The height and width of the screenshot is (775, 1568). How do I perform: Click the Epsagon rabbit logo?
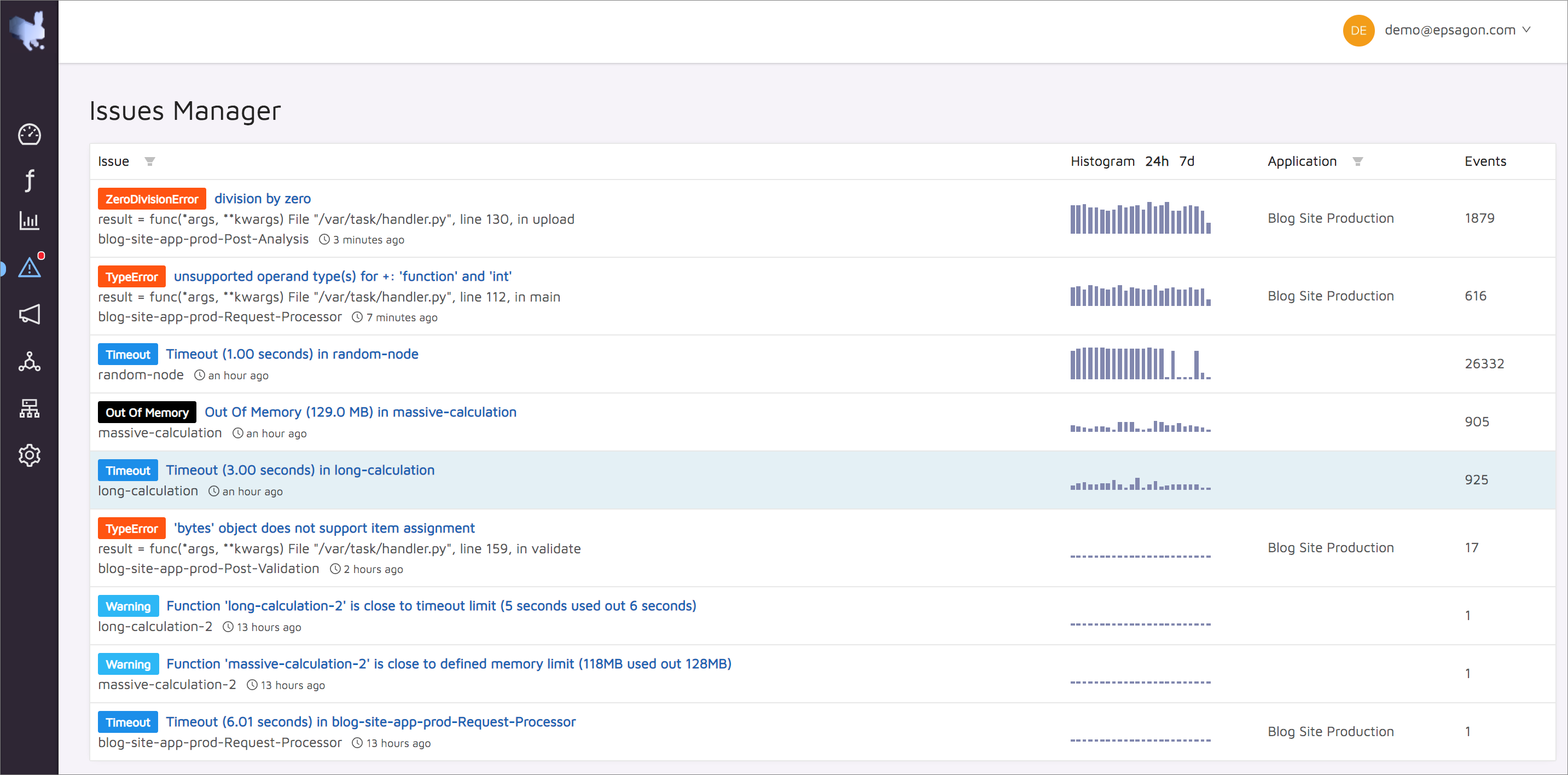(x=28, y=31)
